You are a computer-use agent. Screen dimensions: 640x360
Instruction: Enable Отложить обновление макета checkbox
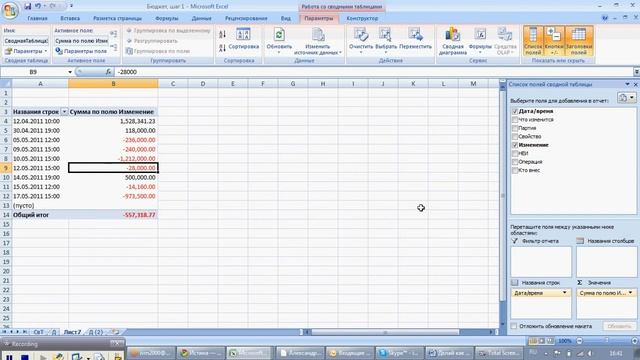click(514, 326)
